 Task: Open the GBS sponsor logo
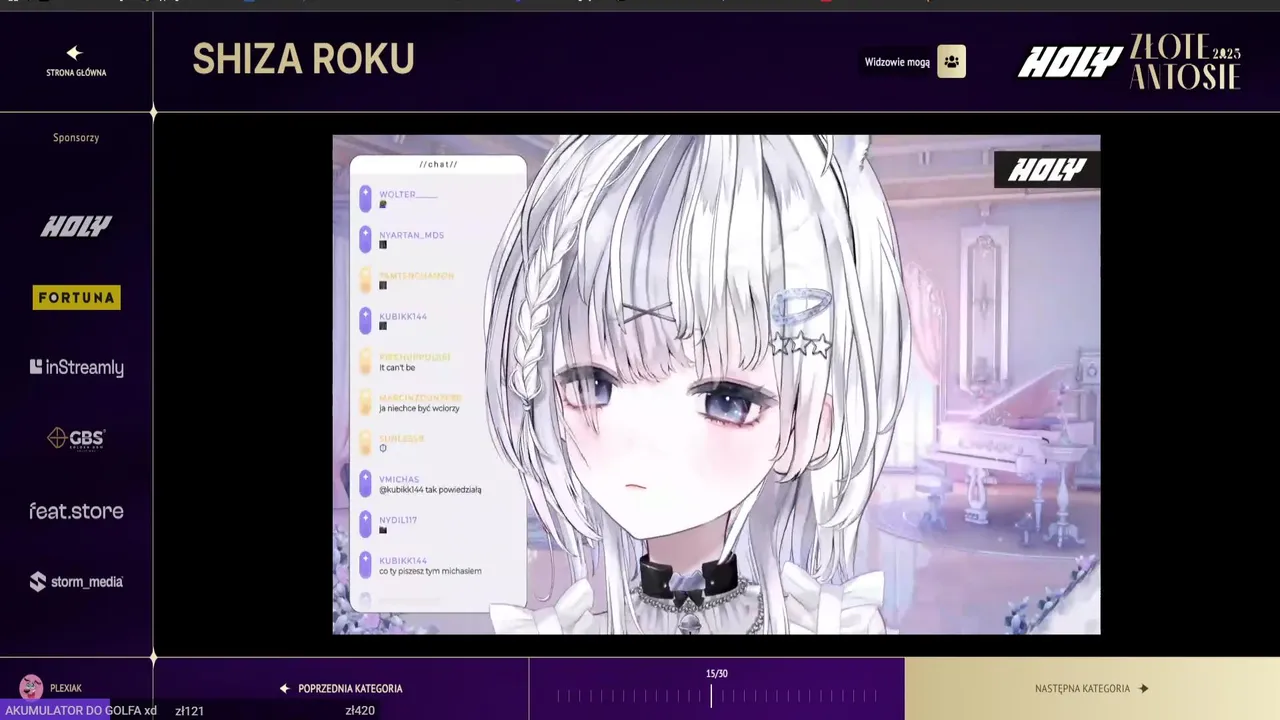click(x=76, y=438)
